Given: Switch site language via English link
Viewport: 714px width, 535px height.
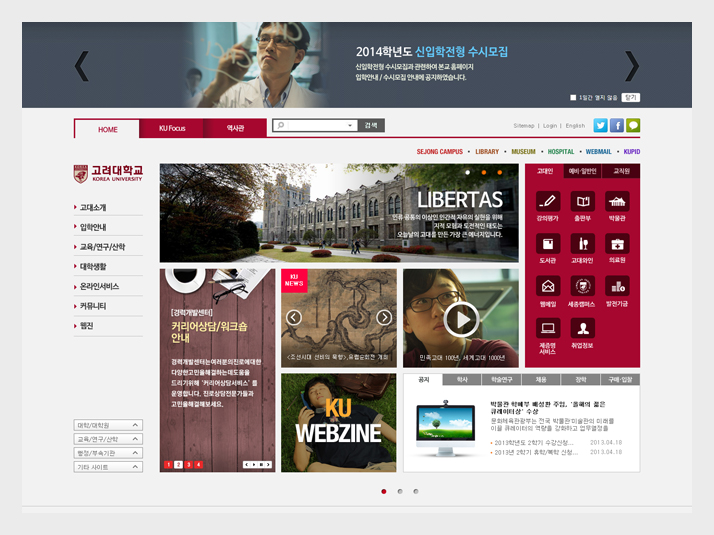Looking at the screenshot, I should [x=575, y=126].
